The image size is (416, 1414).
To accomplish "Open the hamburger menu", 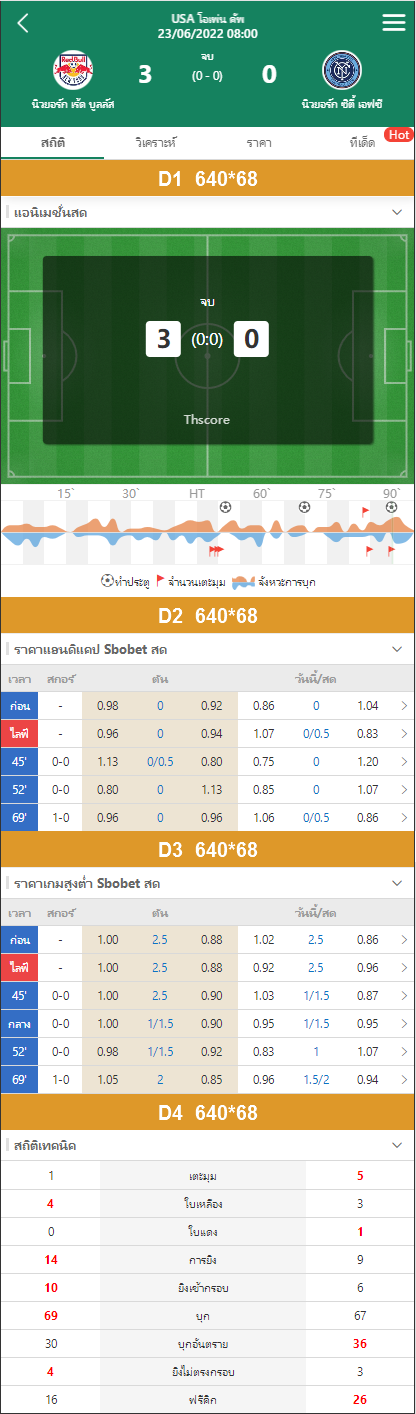I will coord(394,24).
